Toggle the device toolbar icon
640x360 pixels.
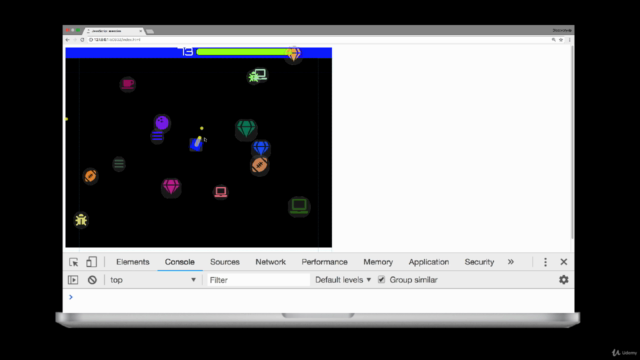pyautogui.click(x=91, y=262)
